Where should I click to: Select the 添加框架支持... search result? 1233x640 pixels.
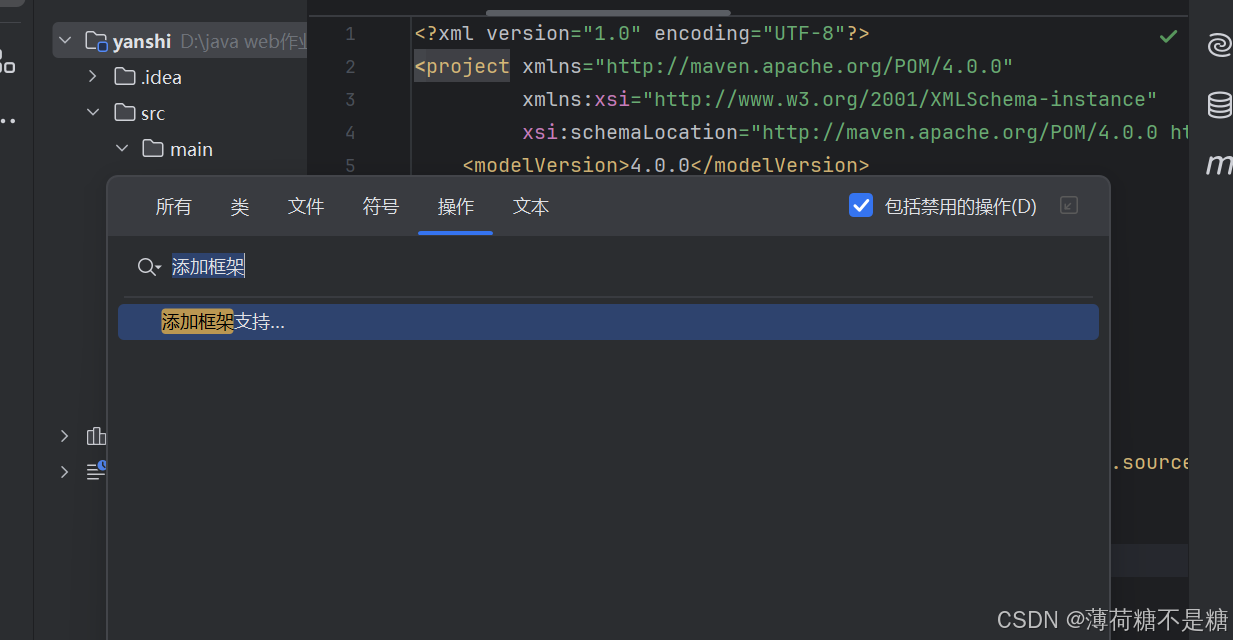coord(608,322)
